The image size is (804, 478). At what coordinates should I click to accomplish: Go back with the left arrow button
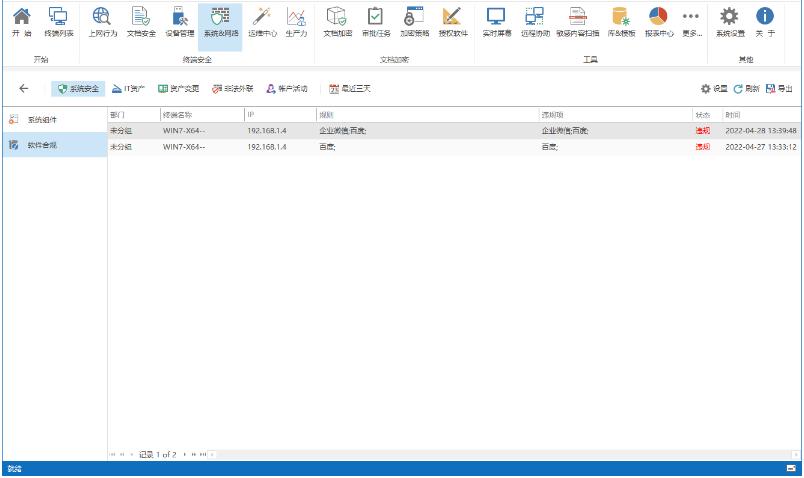(x=24, y=89)
